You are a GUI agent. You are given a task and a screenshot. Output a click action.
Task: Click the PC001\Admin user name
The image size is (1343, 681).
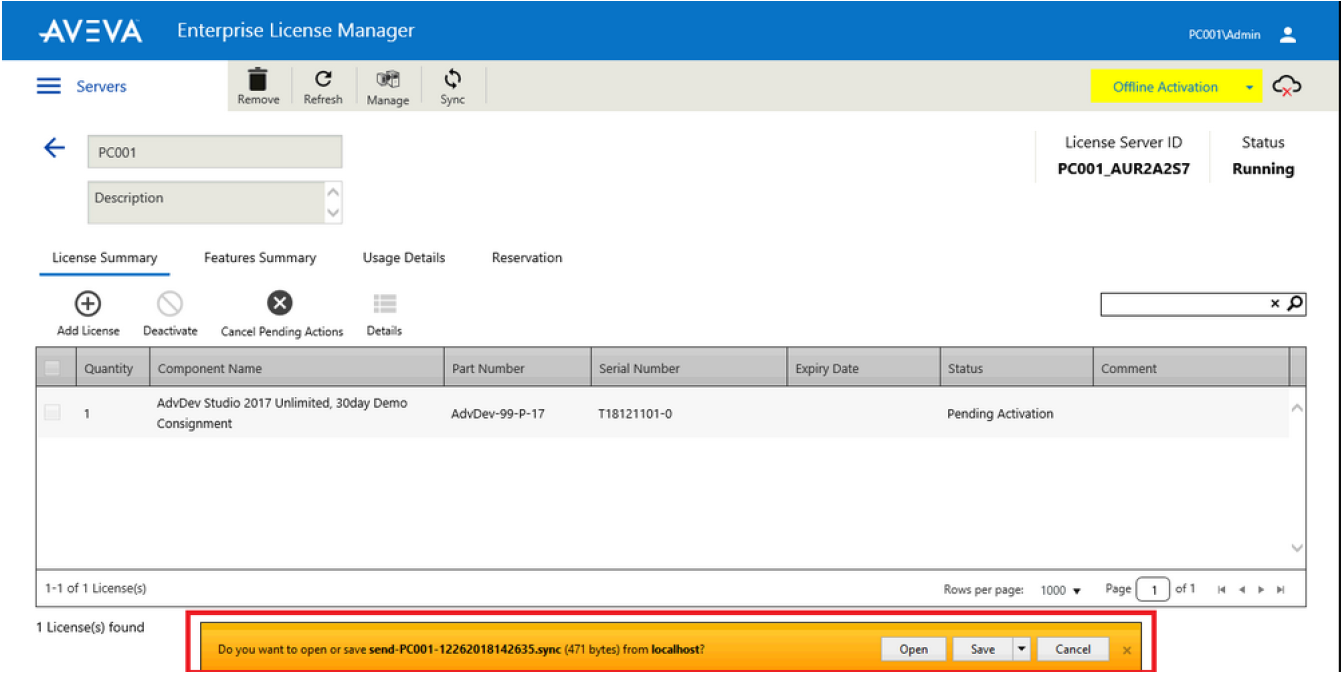[1225, 35]
